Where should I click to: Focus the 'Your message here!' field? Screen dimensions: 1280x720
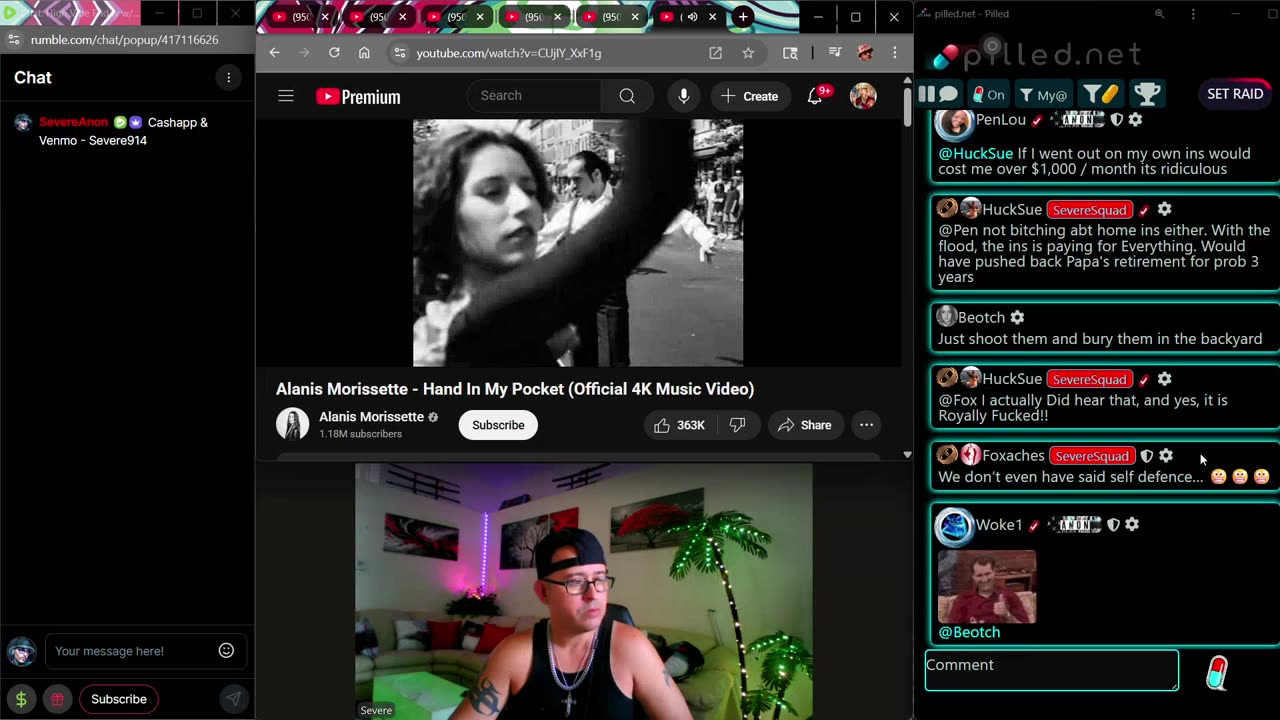pos(144,651)
